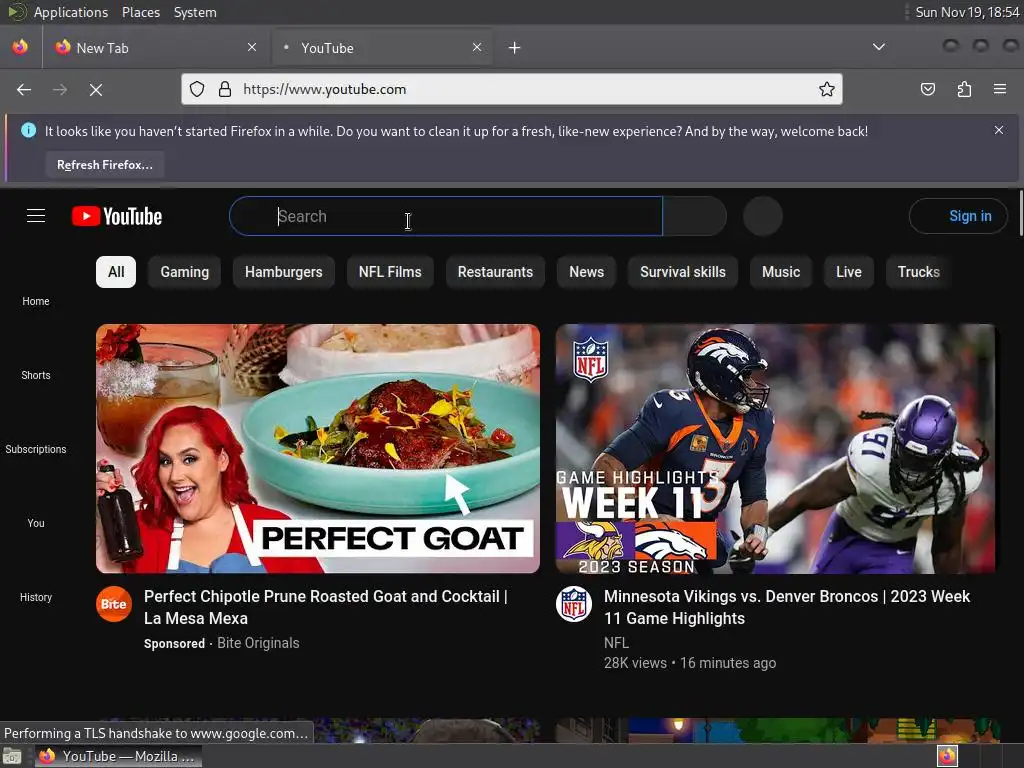Open Shorts in YouTube sidebar
1024x768 pixels.
coord(36,375)
